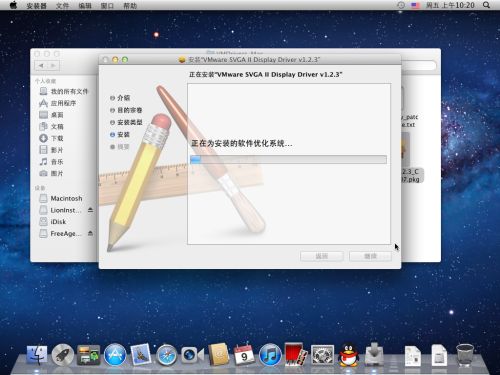500x375 pixels.
Task: Open Finder from the dock
Action: click(37, 355)
